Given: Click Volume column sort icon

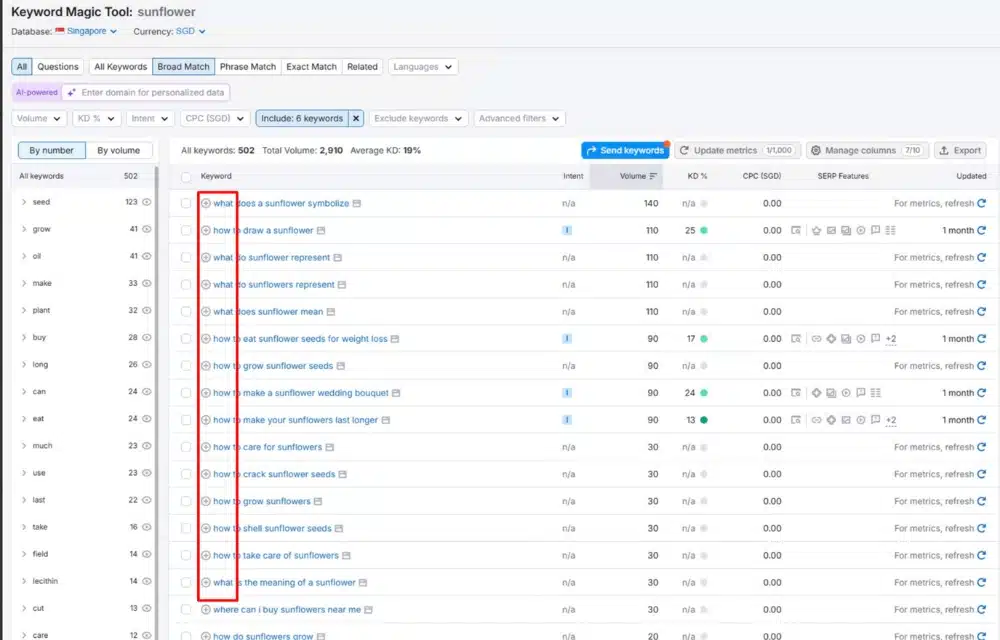Looking at the screenshot, I should [653, 176].
